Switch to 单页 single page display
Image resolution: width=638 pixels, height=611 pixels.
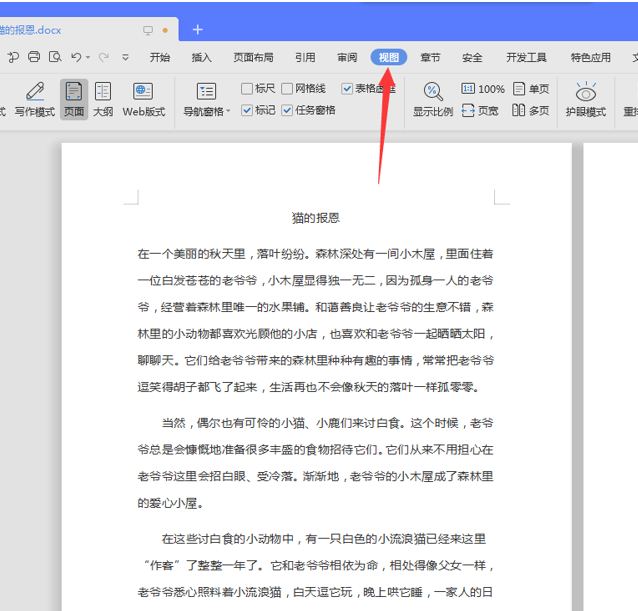point(531,89)
